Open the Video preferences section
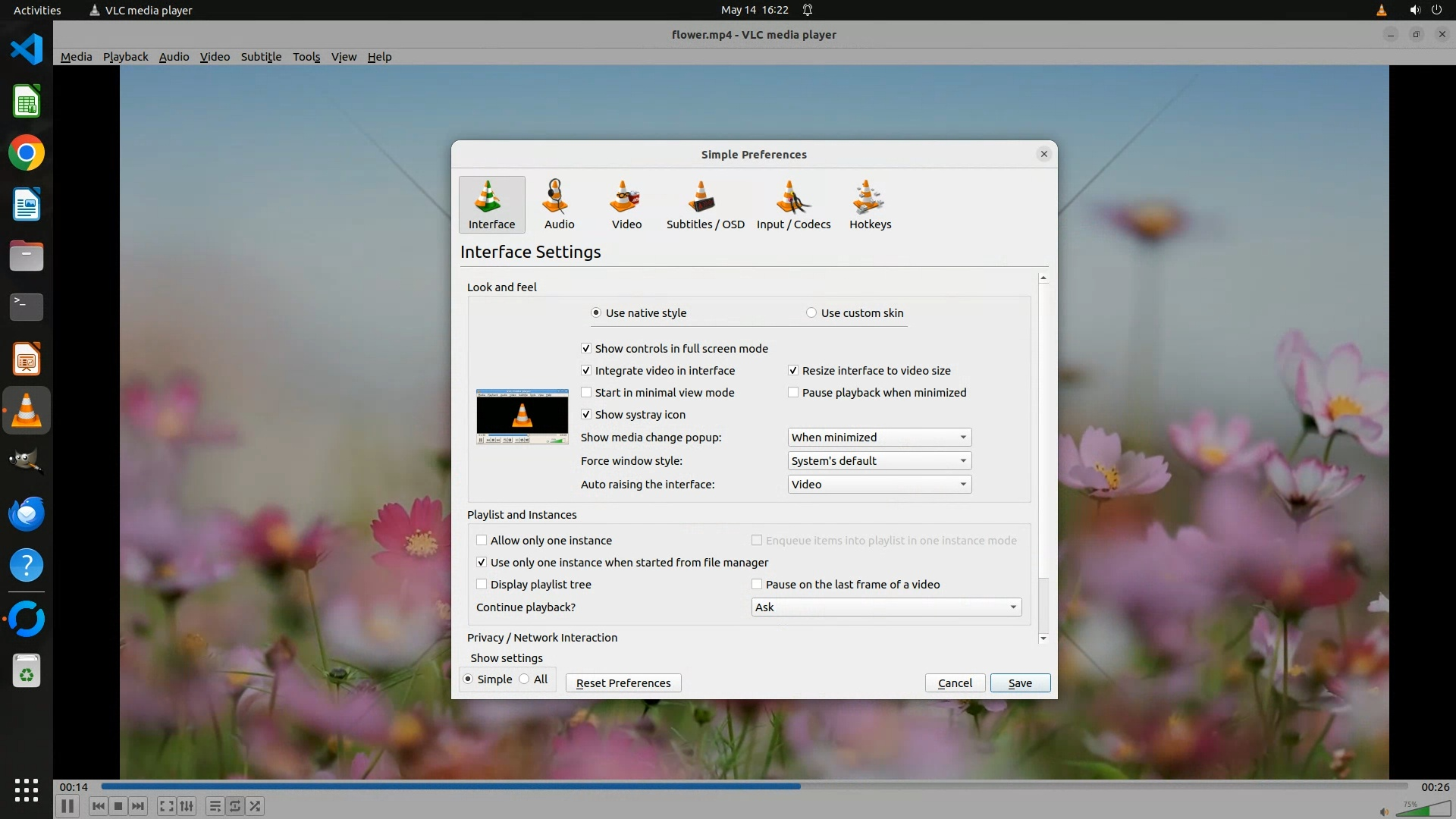Viewport: 1456px width, 819px height. 626,204
